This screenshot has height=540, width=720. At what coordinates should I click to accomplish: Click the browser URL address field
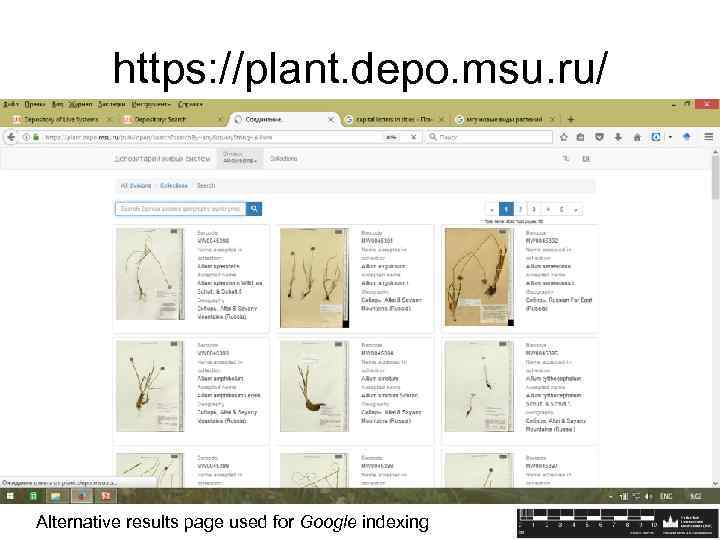[x=212, y=137]
